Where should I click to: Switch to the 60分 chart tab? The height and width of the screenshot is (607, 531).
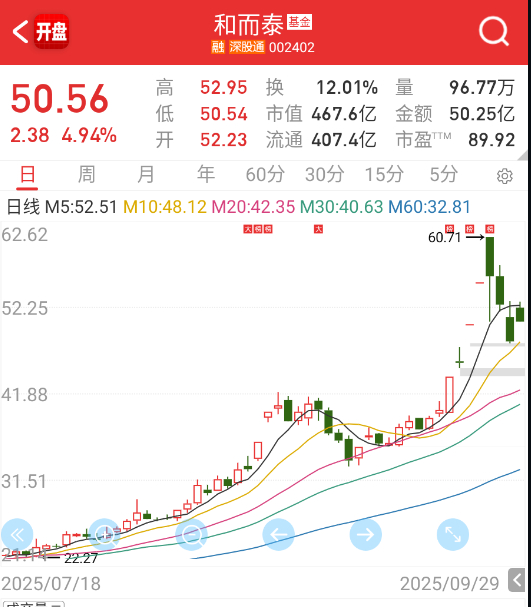click(x=265, y=175)
